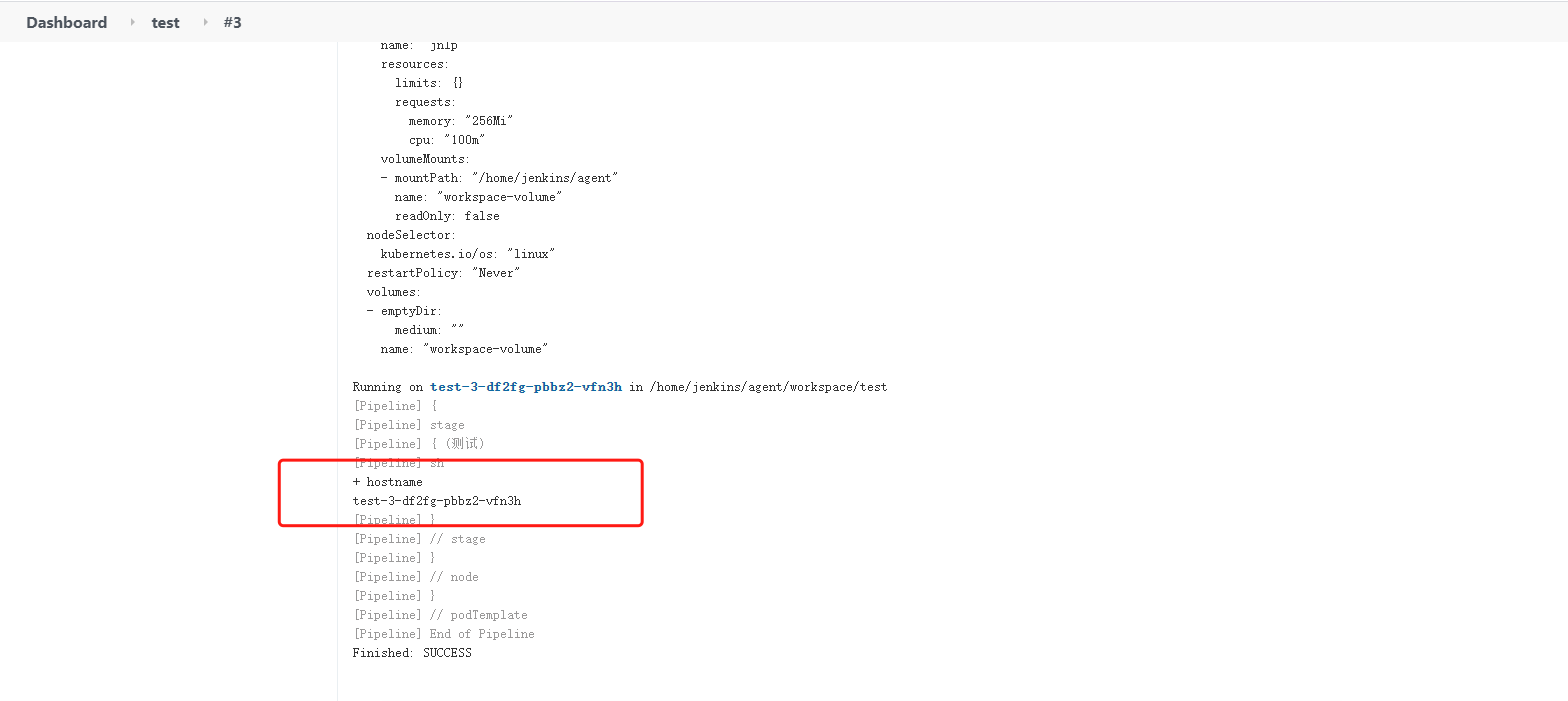Select the 'resources:' line
The width and height of the screenshot is (1568, 701).
point(414,64)
